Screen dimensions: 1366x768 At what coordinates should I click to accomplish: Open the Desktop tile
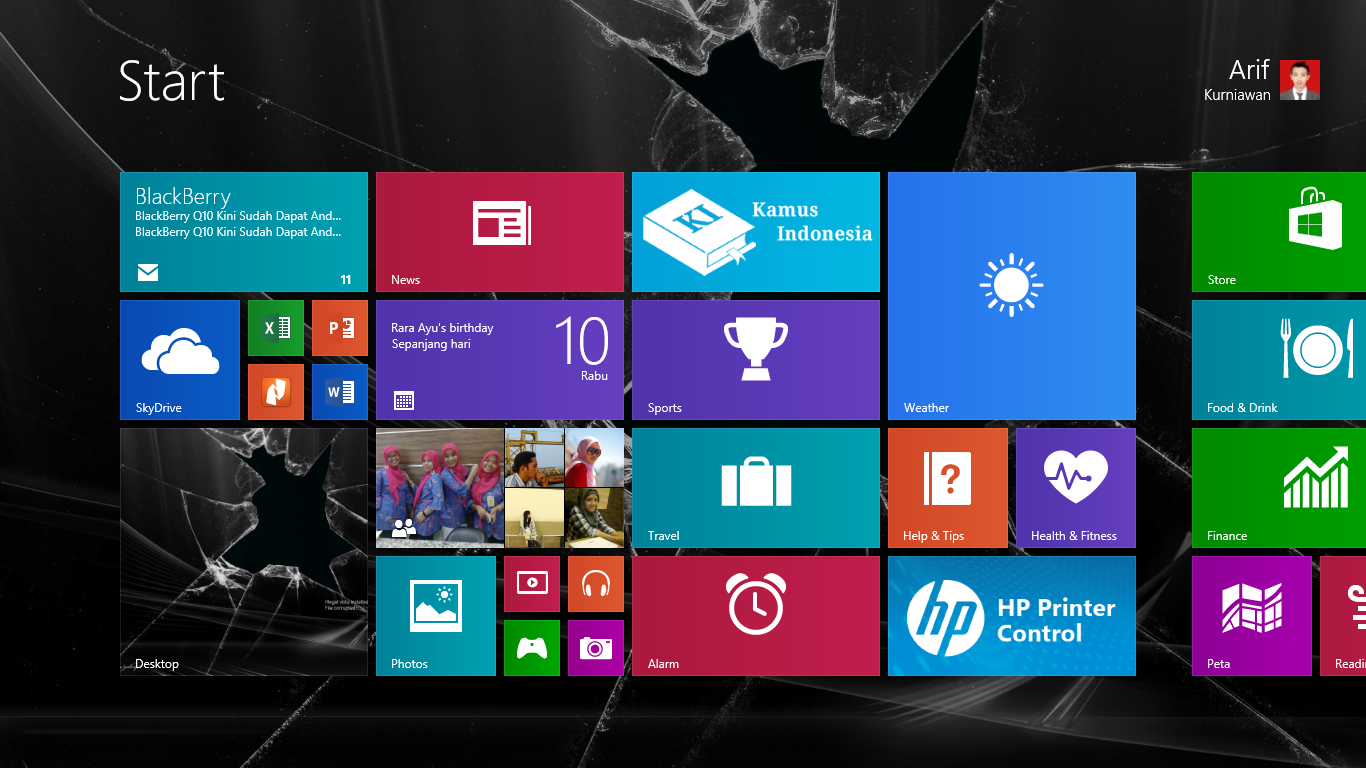(x=244, y=552)
